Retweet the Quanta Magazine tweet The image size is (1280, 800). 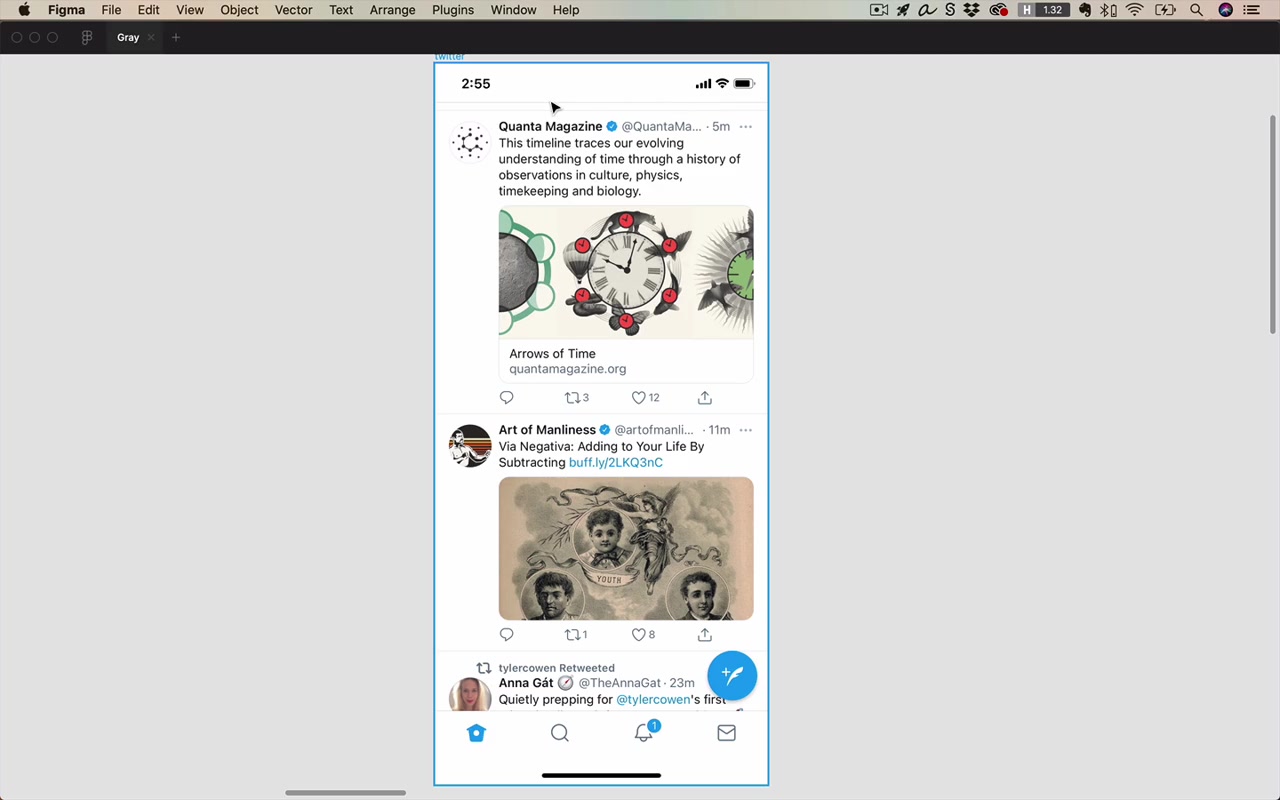tap(573, 397)
